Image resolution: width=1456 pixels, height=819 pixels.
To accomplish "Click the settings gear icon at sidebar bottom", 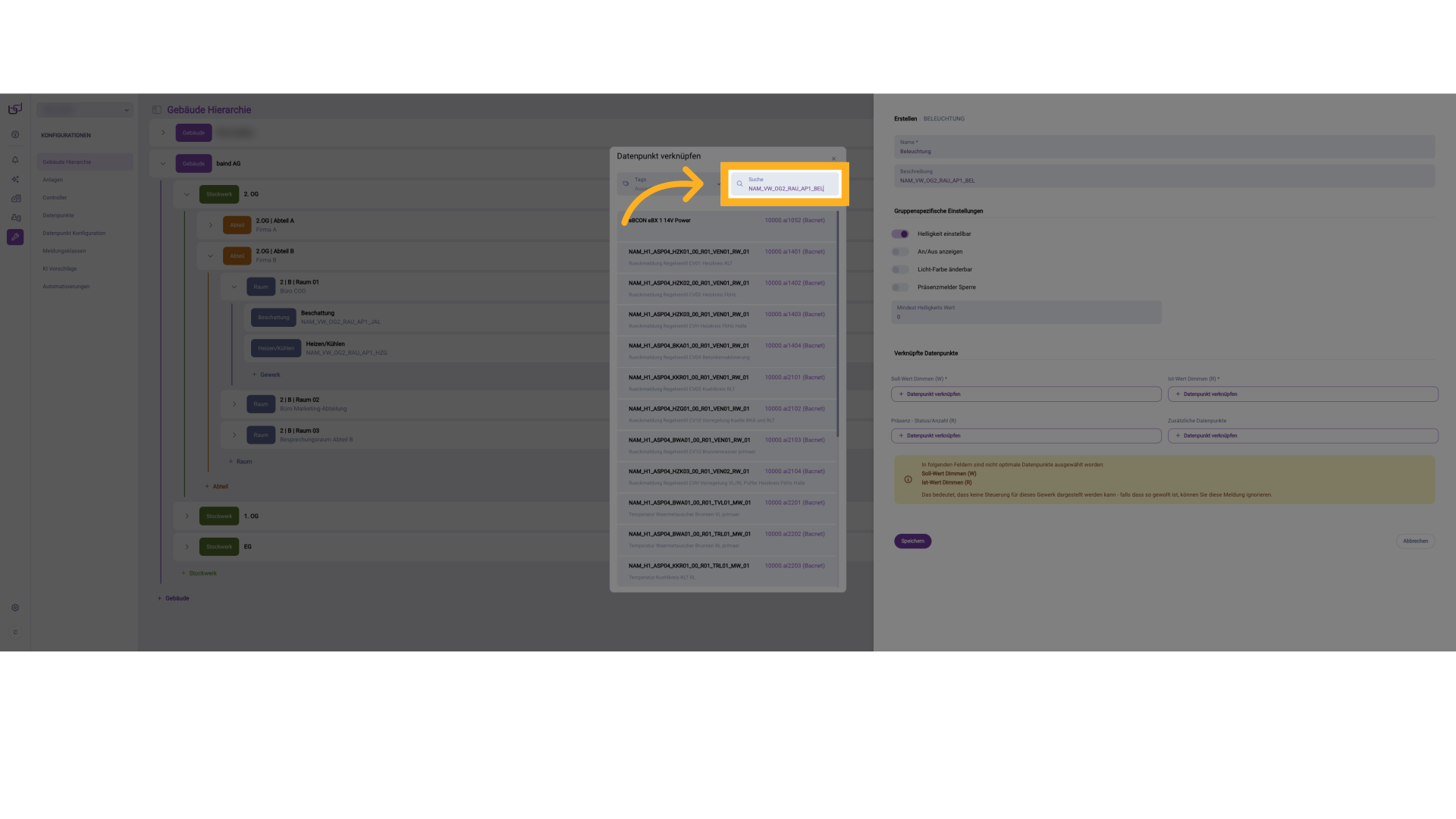I will (x=15, y=607).
